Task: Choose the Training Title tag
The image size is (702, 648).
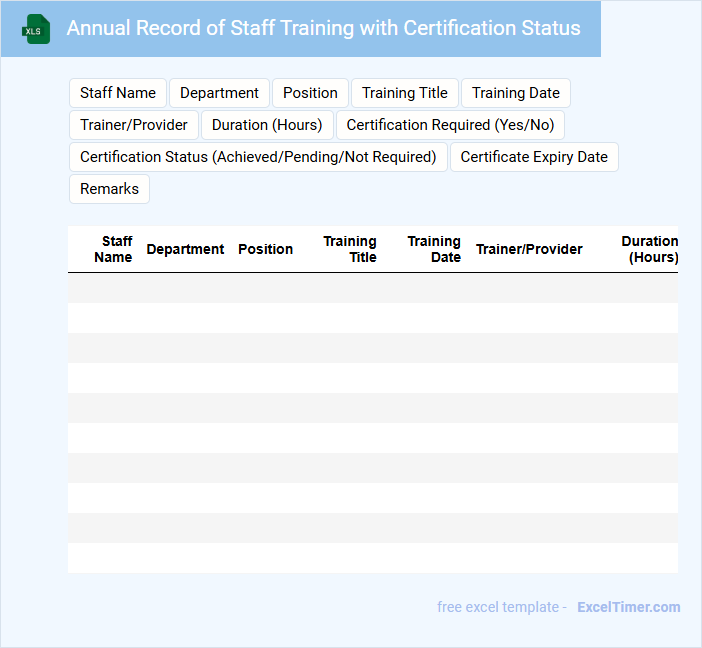Action: [405, 93]
